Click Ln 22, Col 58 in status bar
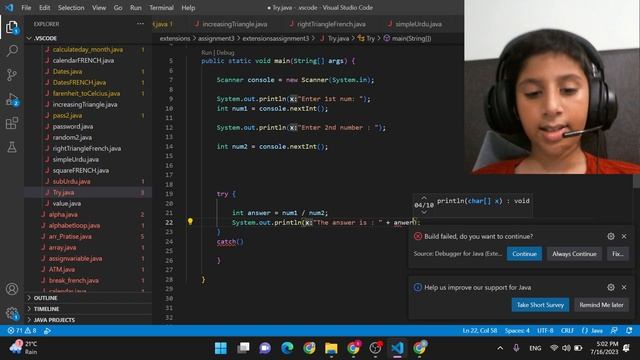 pos(480,331)
